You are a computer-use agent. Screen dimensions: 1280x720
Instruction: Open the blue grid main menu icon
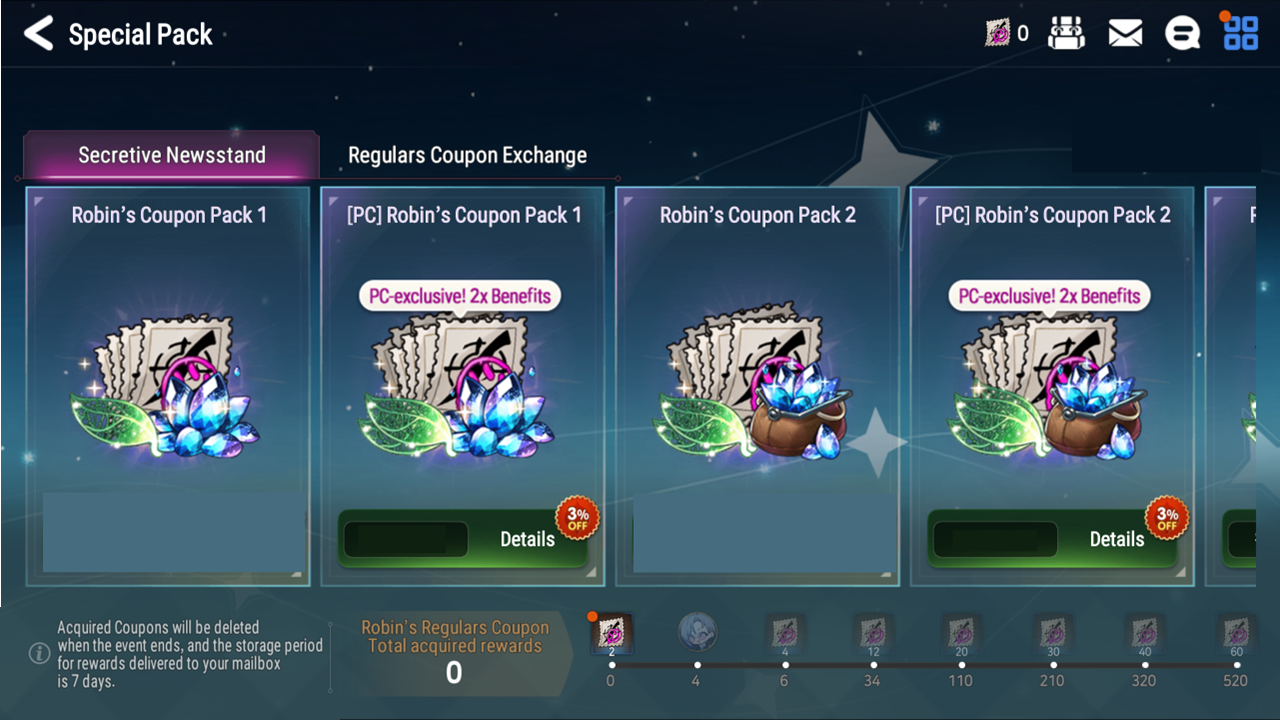pyautogui.click(x=1241, y=33)
